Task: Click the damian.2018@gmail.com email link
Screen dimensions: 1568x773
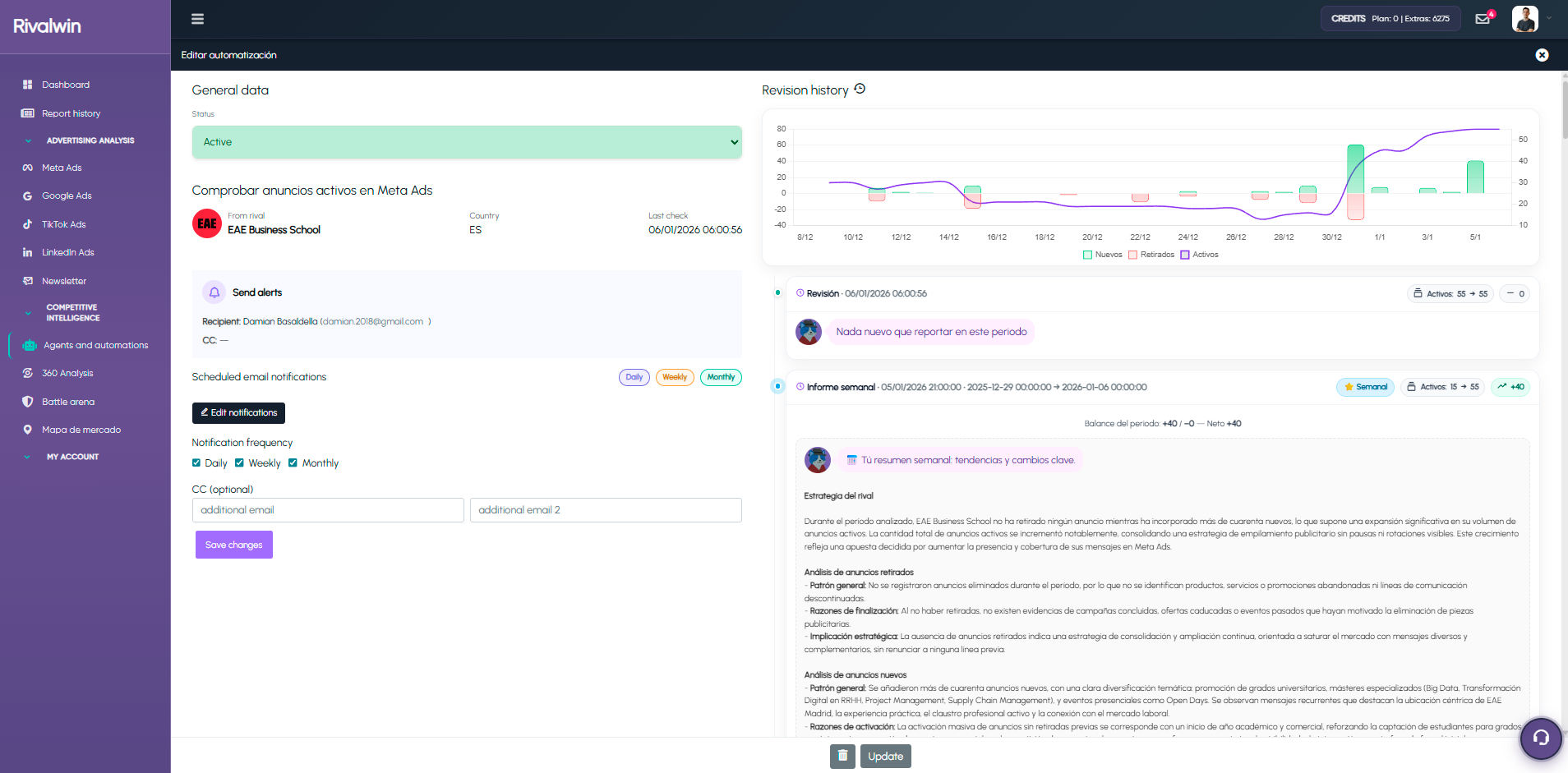Action: click(x=373, y=322)
